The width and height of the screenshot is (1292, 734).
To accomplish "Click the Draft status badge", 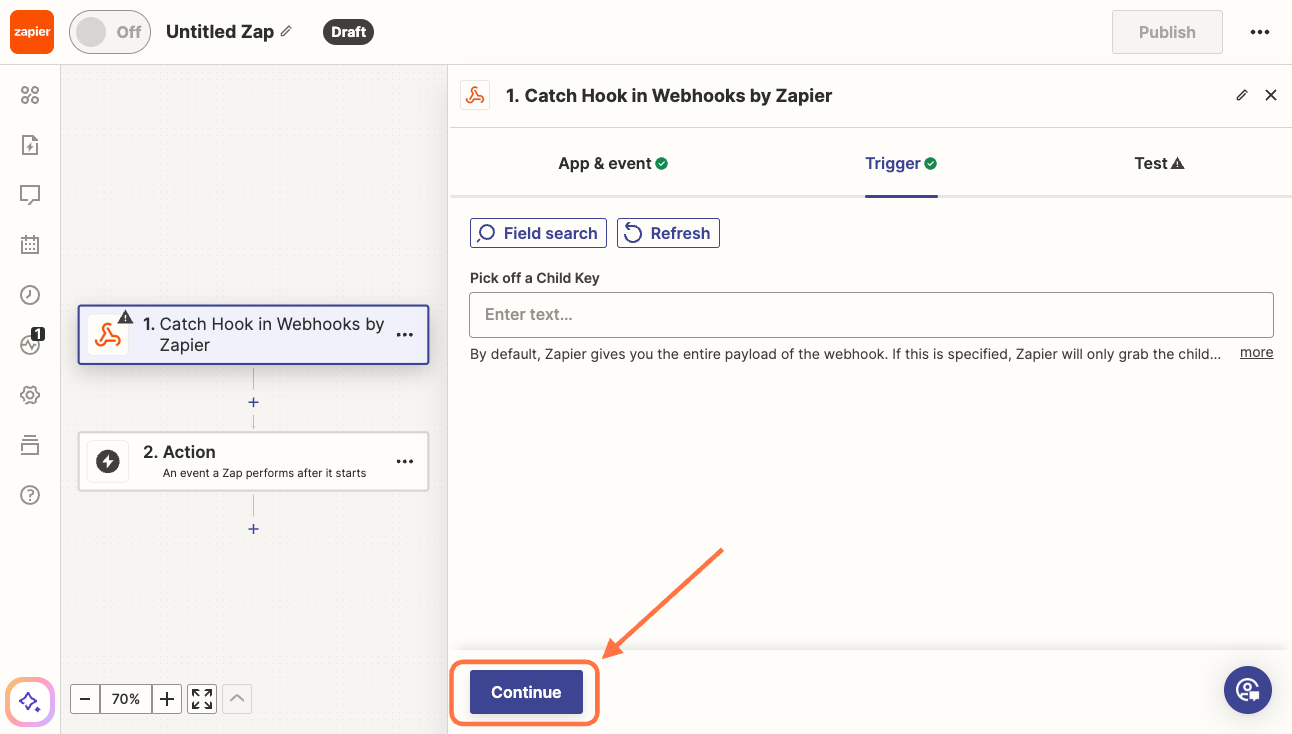I will click(348, 32).
